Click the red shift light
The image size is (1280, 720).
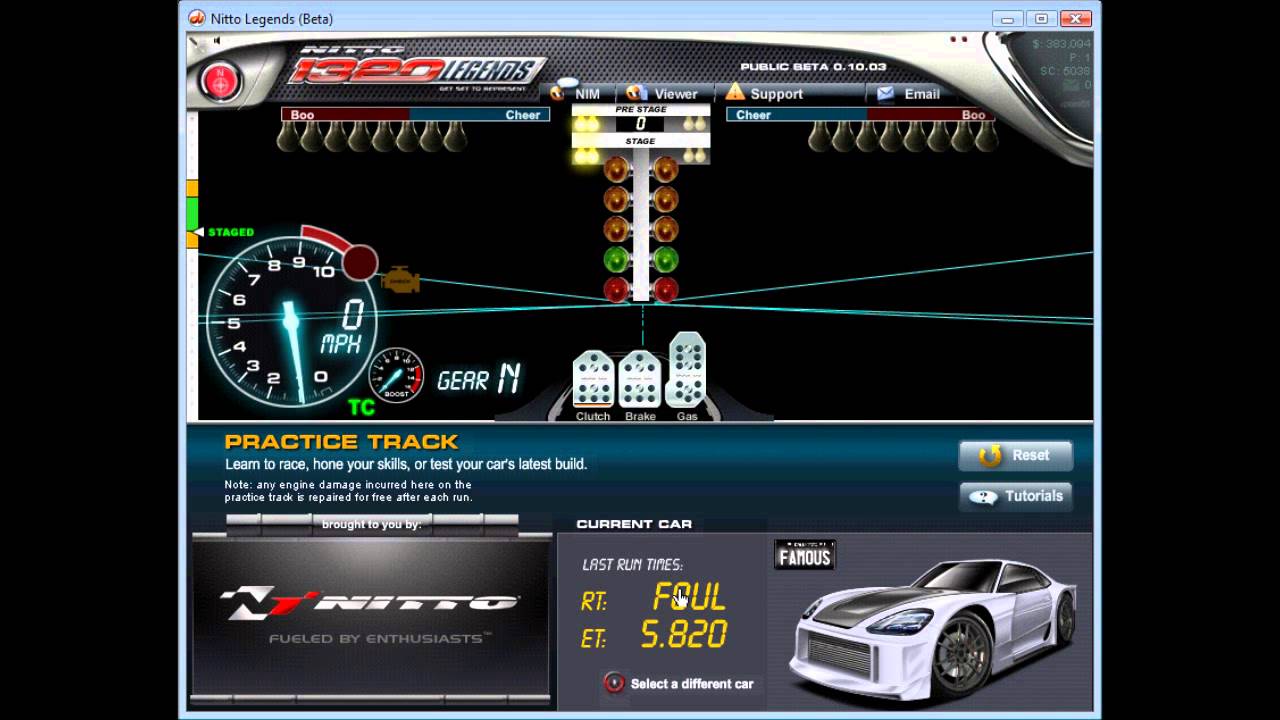(x=360, y=262)
